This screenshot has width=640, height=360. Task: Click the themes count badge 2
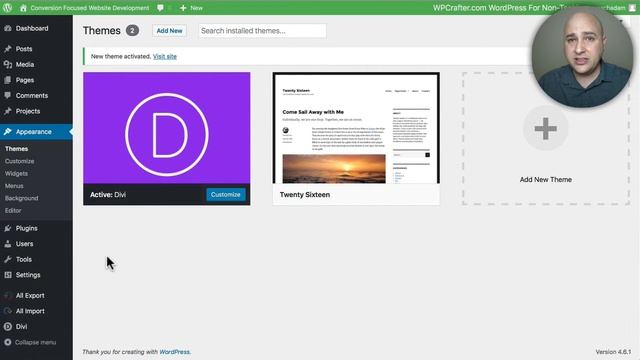click(x=132, y=31)
